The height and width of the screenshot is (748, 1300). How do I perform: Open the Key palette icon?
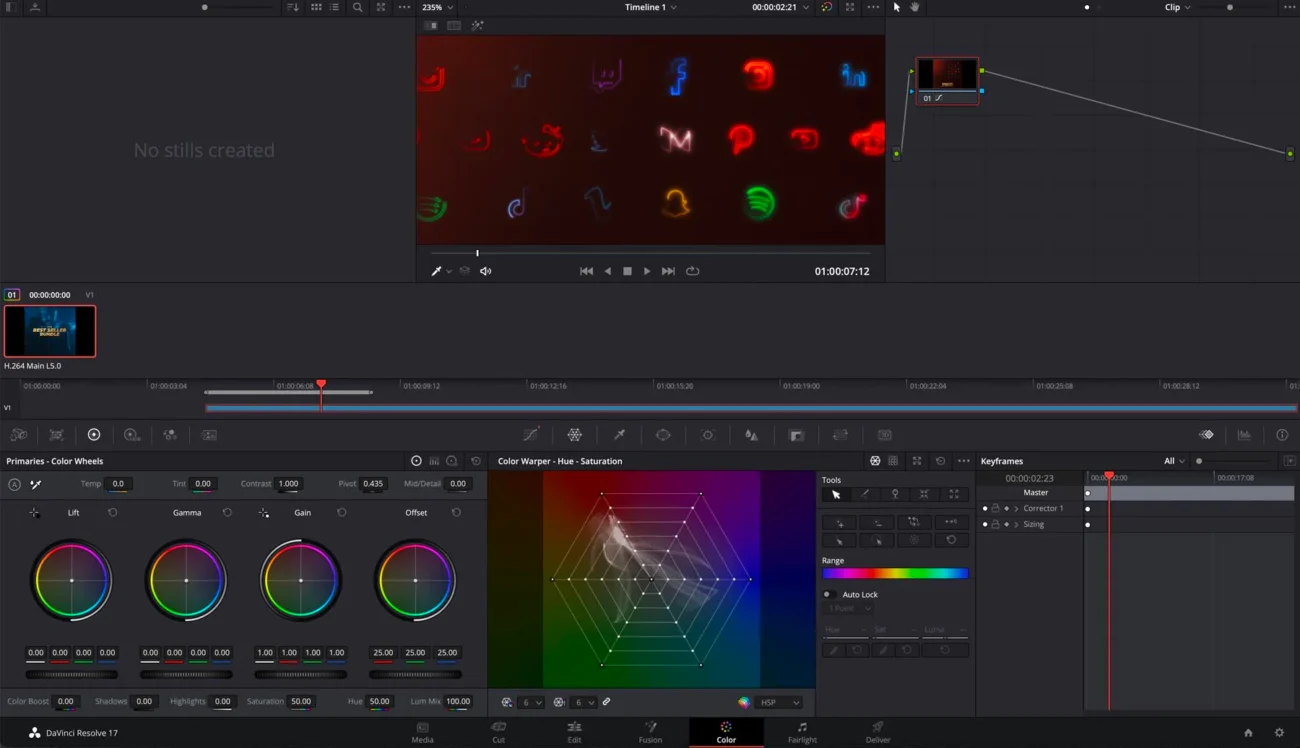click(796, 435)
